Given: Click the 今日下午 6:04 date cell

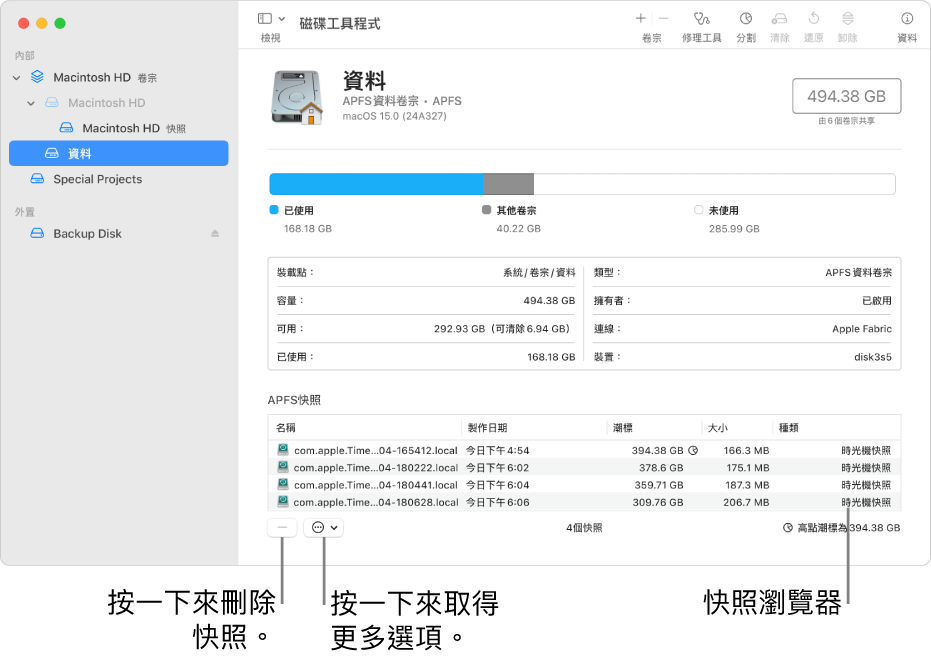Looking at the screenshot, I should tap(498, 485).
